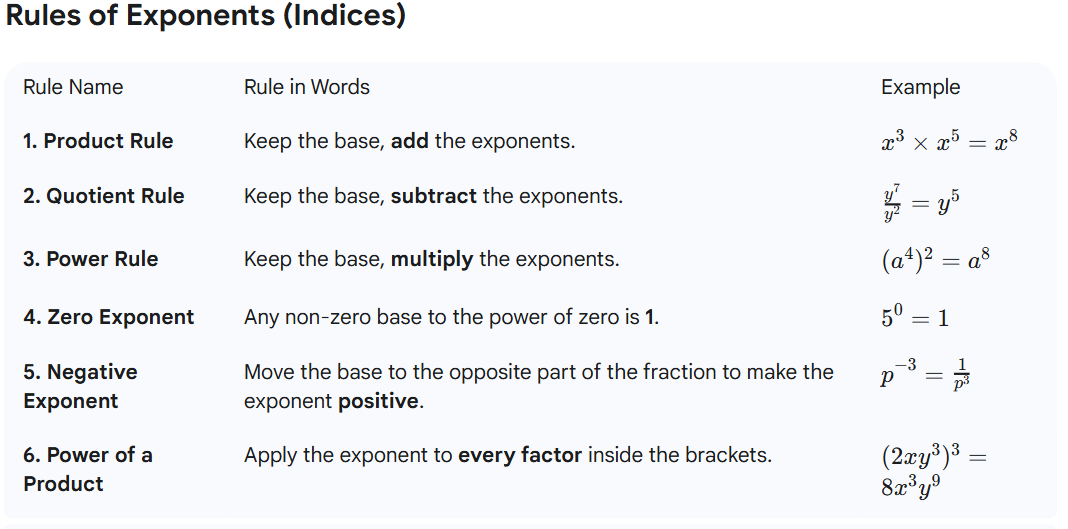Click the "add the exponents" description text
This screenshot has width=1068, height=529.
[x=409, y=141]
